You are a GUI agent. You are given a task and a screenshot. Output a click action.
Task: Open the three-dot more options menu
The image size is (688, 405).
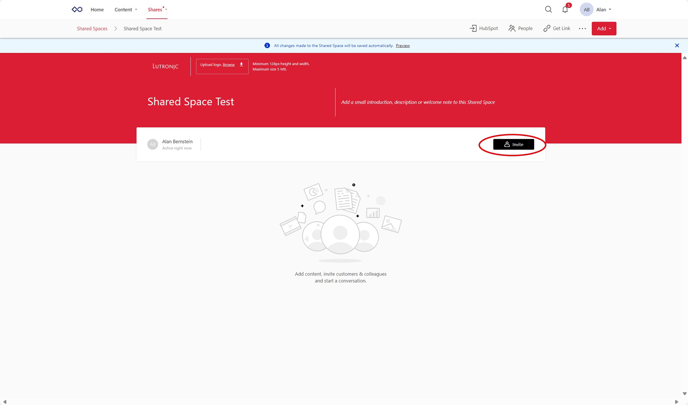[582, 29]
